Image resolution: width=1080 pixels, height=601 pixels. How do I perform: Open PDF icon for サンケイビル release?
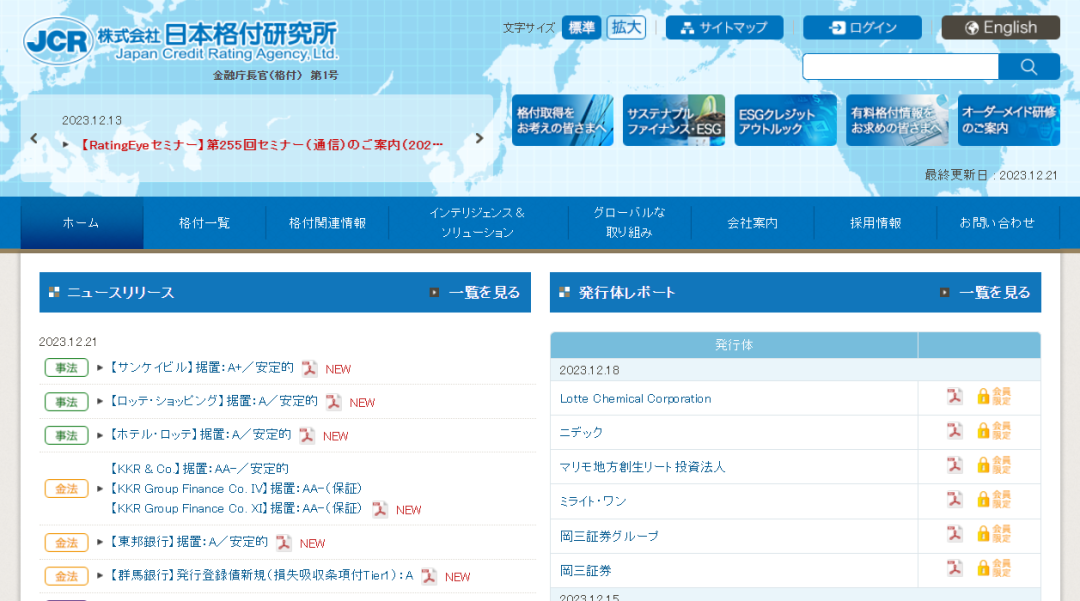(309, 368)
